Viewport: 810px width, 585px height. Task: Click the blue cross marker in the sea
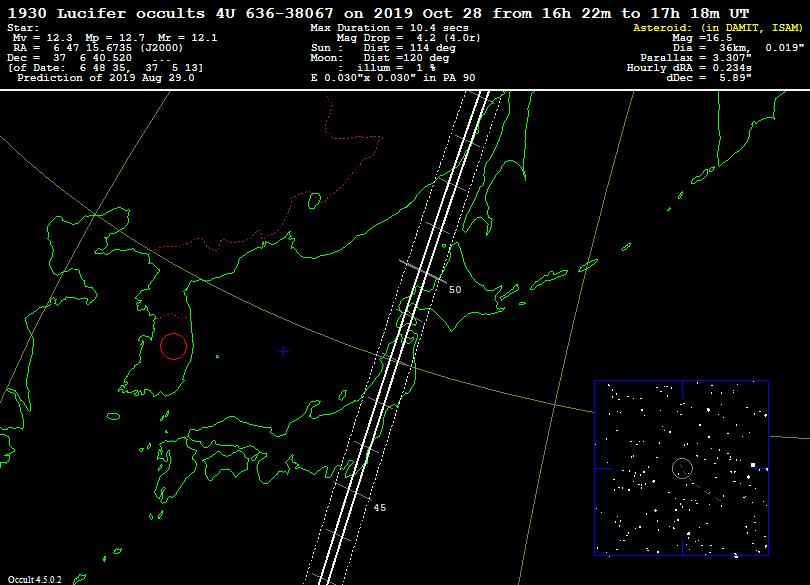click(x=283, y=351)
